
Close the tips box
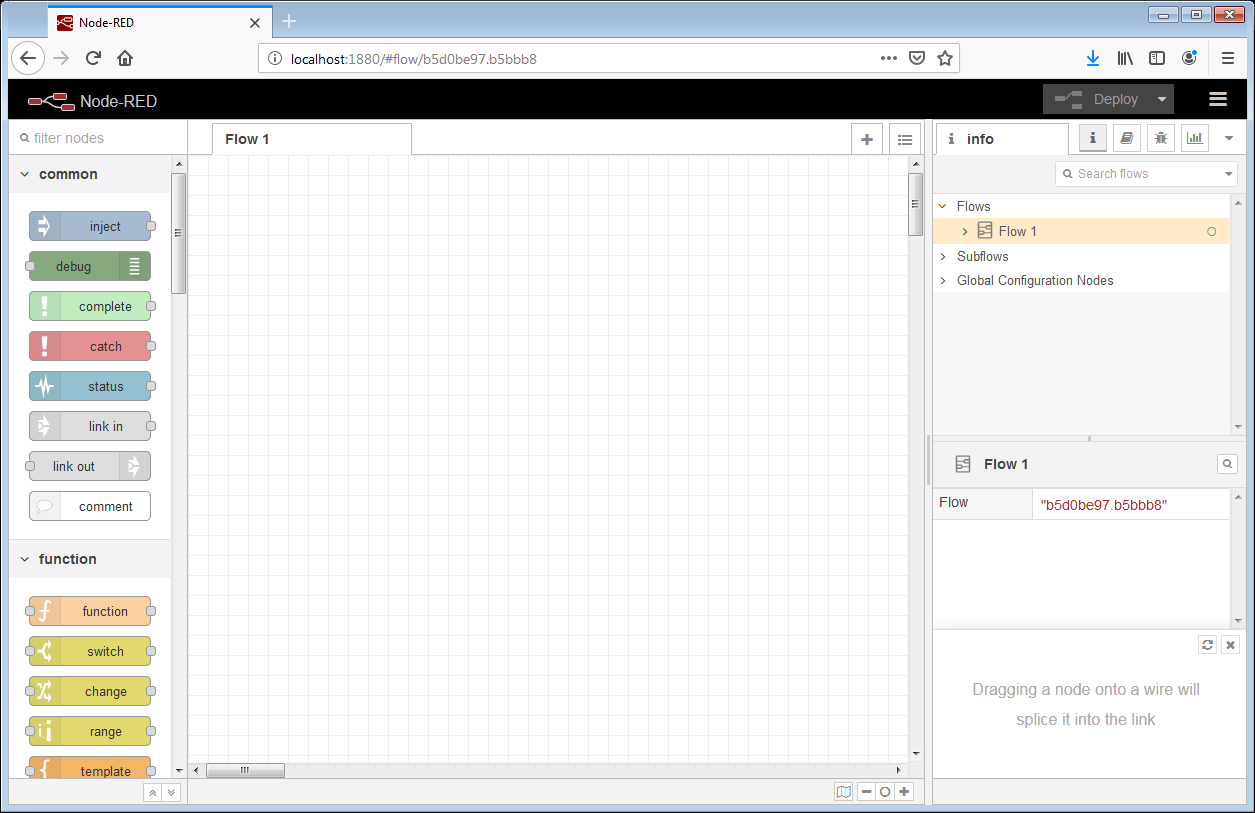point(1231,645)
